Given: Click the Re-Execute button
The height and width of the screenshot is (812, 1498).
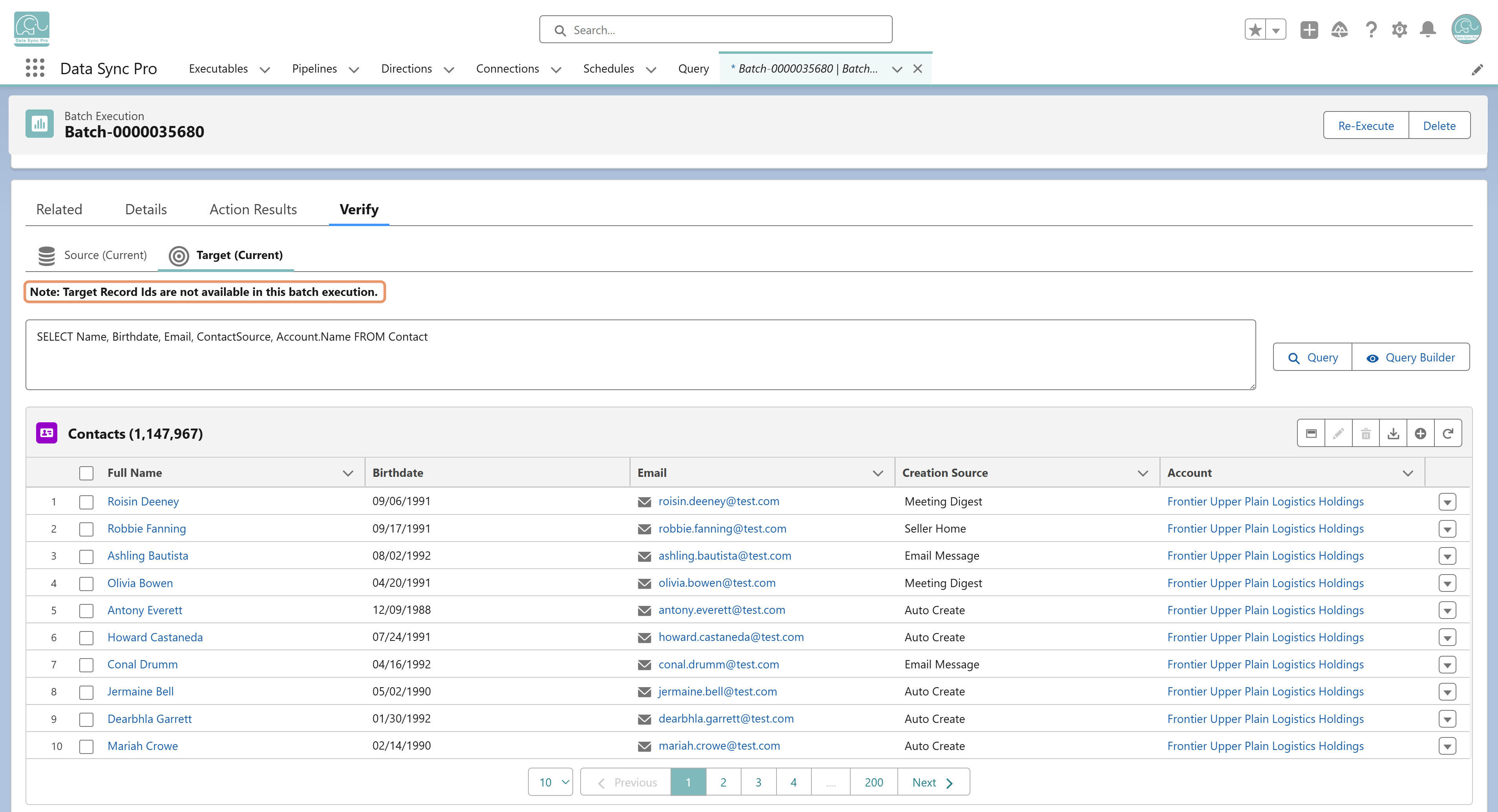Looking at the screenshot, I should click(x=1366, y=126).
